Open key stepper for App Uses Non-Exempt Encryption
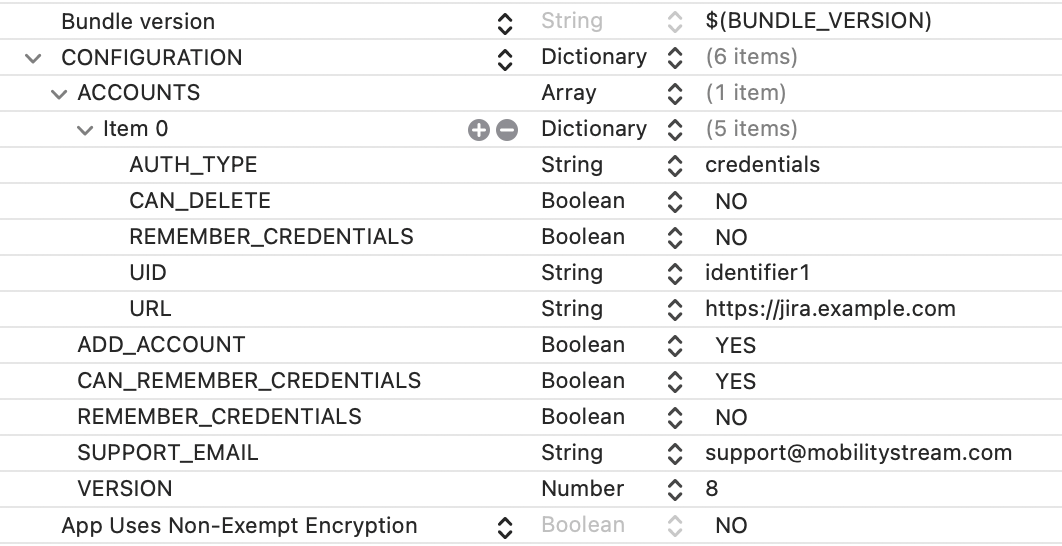The image size is (1062, 546). 505,526
